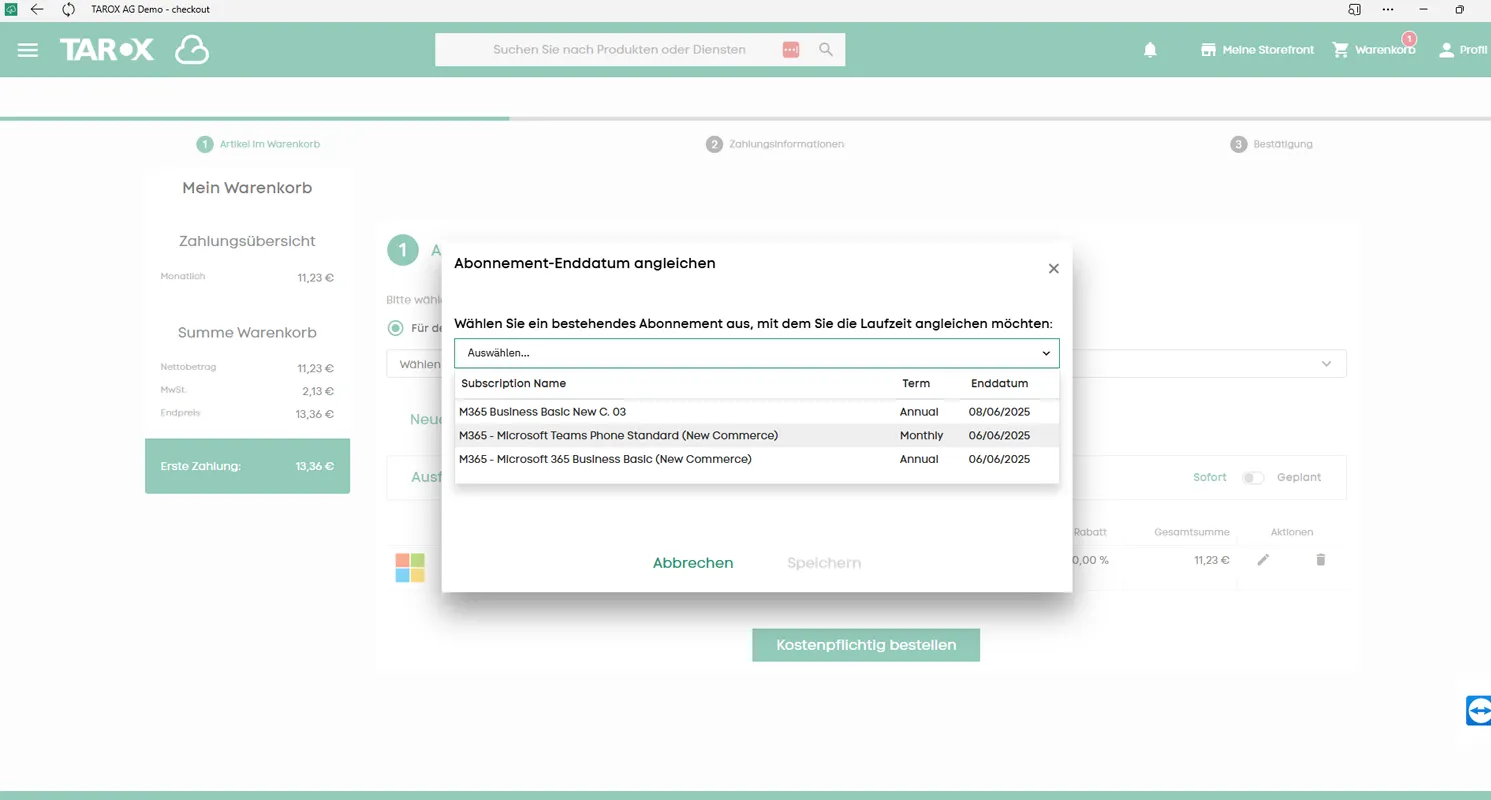Open the Warenkorb cart
This screenshot has width=1491, height=800.
tap(1374, 50)
